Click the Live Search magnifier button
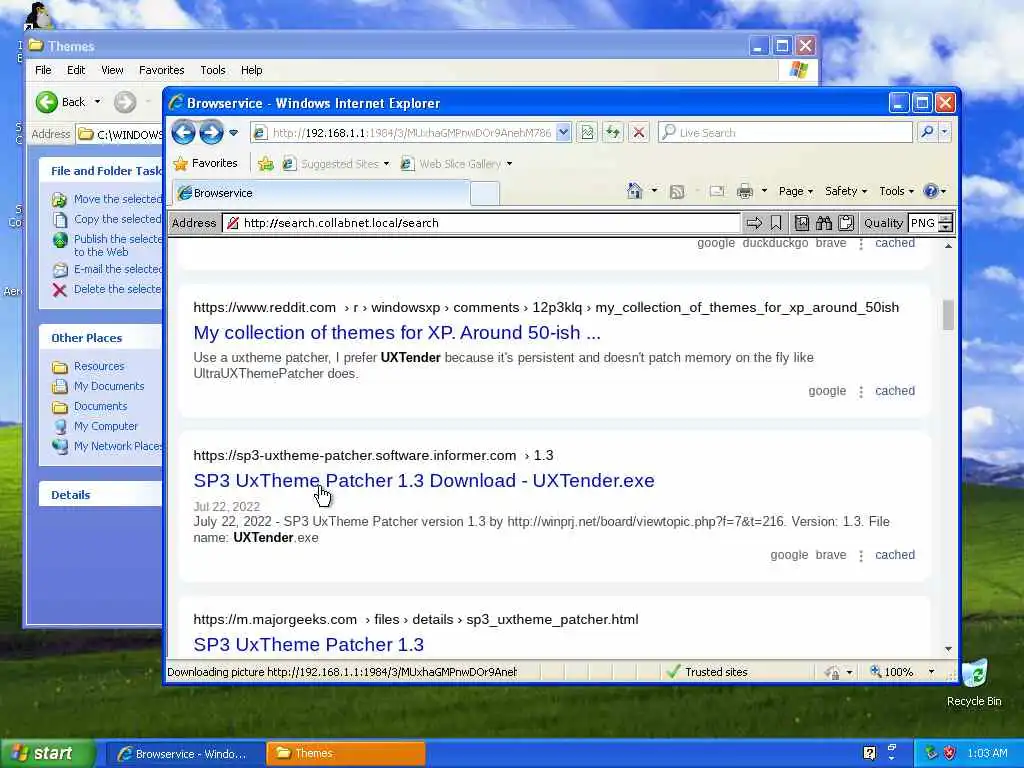Image resolution: width=1024 pixels, height=768 pixels. 927,133
